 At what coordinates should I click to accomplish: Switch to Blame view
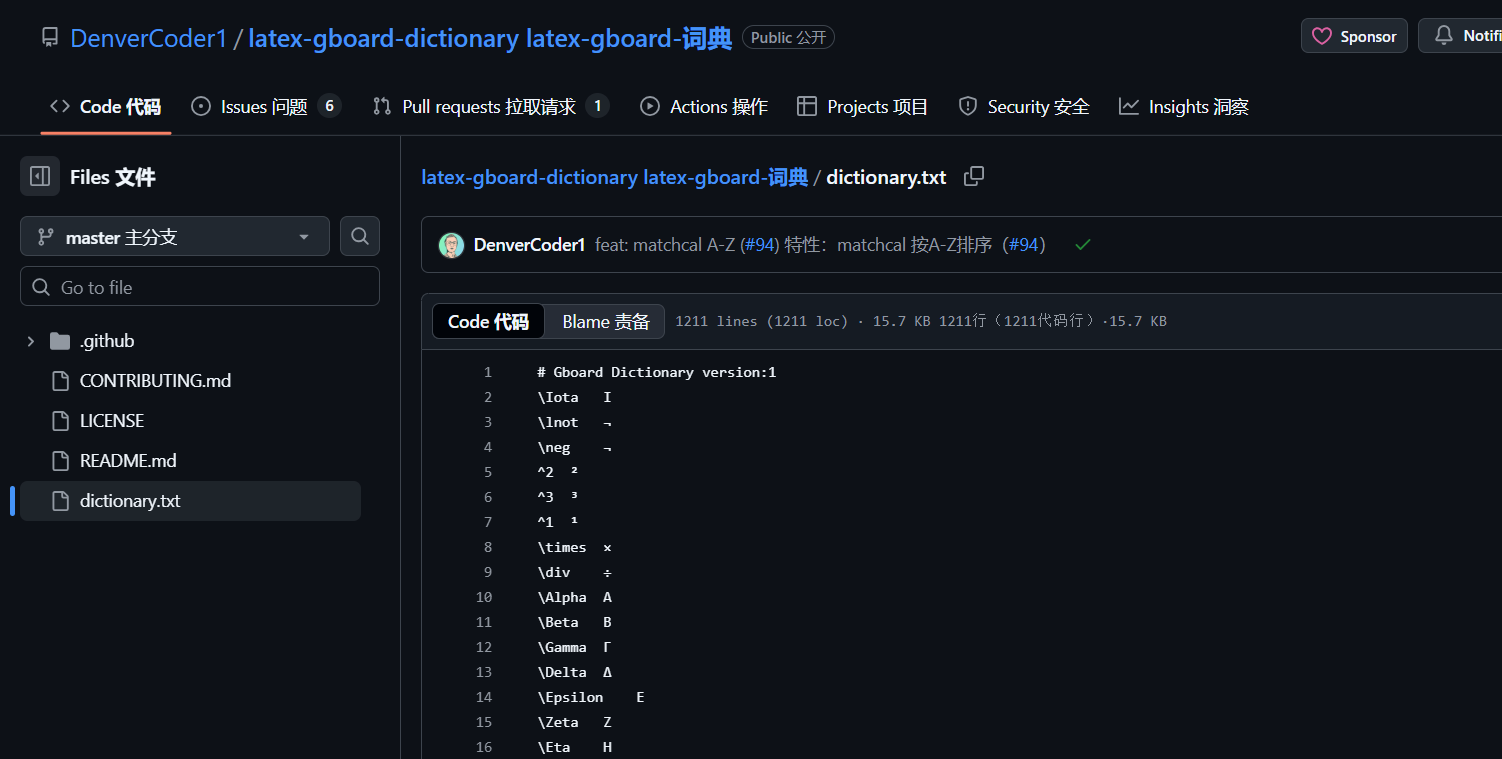point(606,321)
